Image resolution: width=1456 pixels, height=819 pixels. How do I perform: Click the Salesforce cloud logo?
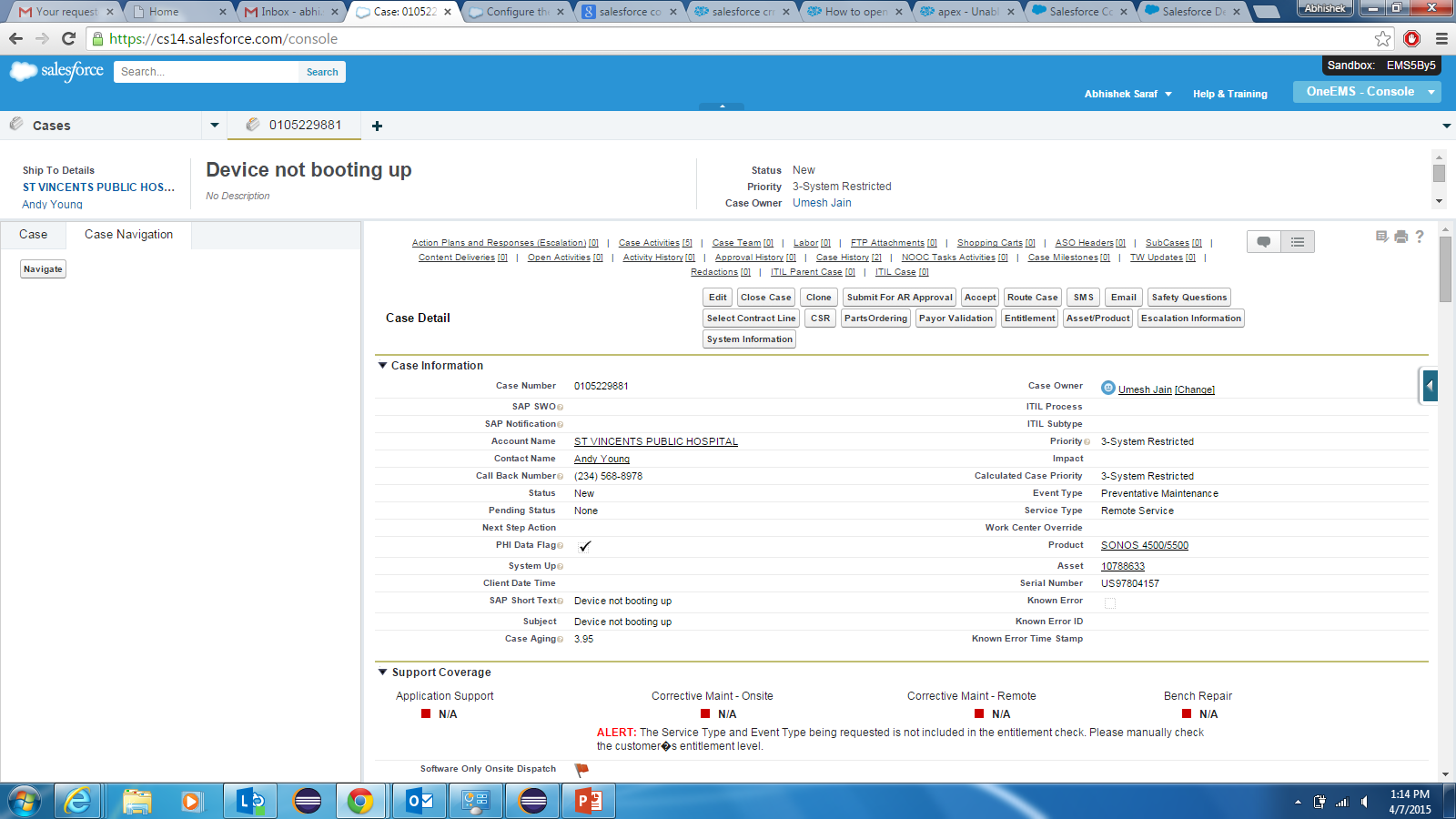click(56, 71)
